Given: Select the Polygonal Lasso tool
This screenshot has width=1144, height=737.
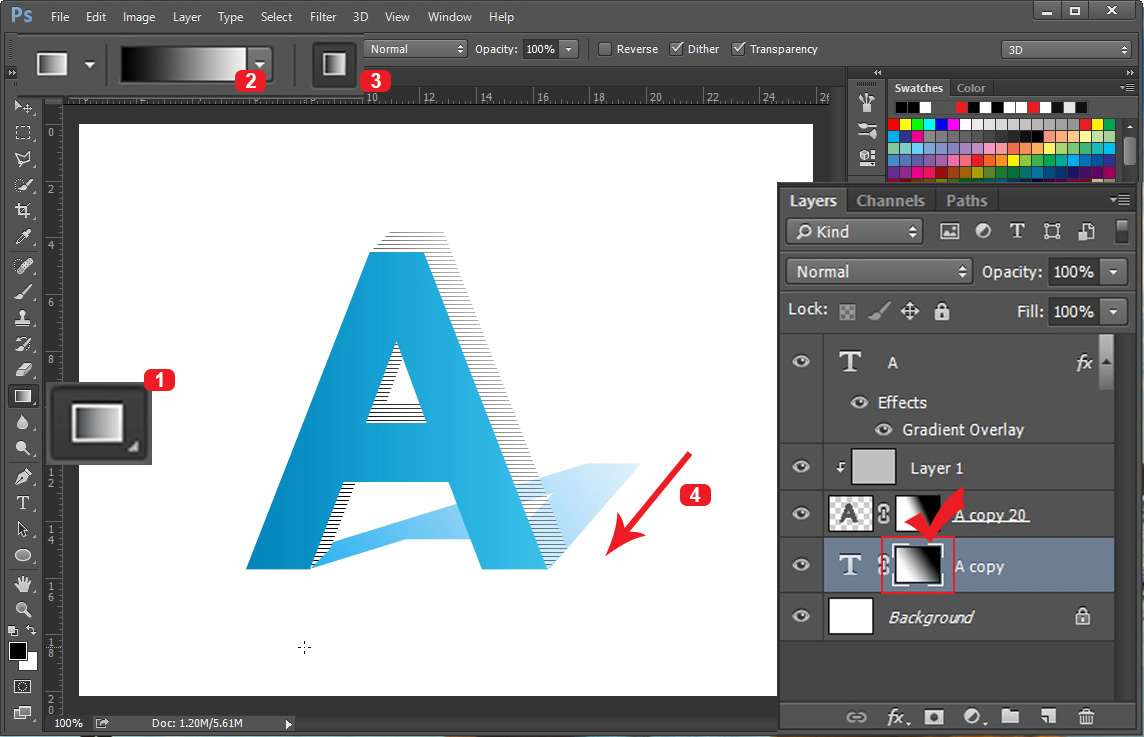Looking at the screenshot, I should point(23,159).
